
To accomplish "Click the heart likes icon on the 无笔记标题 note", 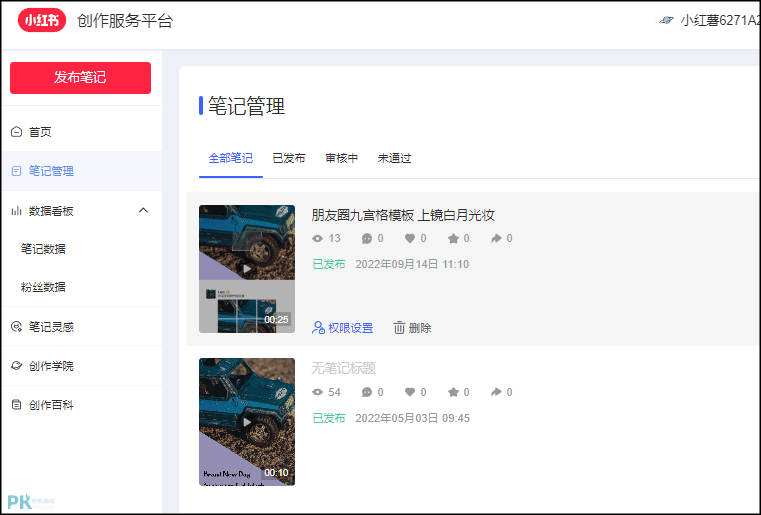I will click(410, 392).
